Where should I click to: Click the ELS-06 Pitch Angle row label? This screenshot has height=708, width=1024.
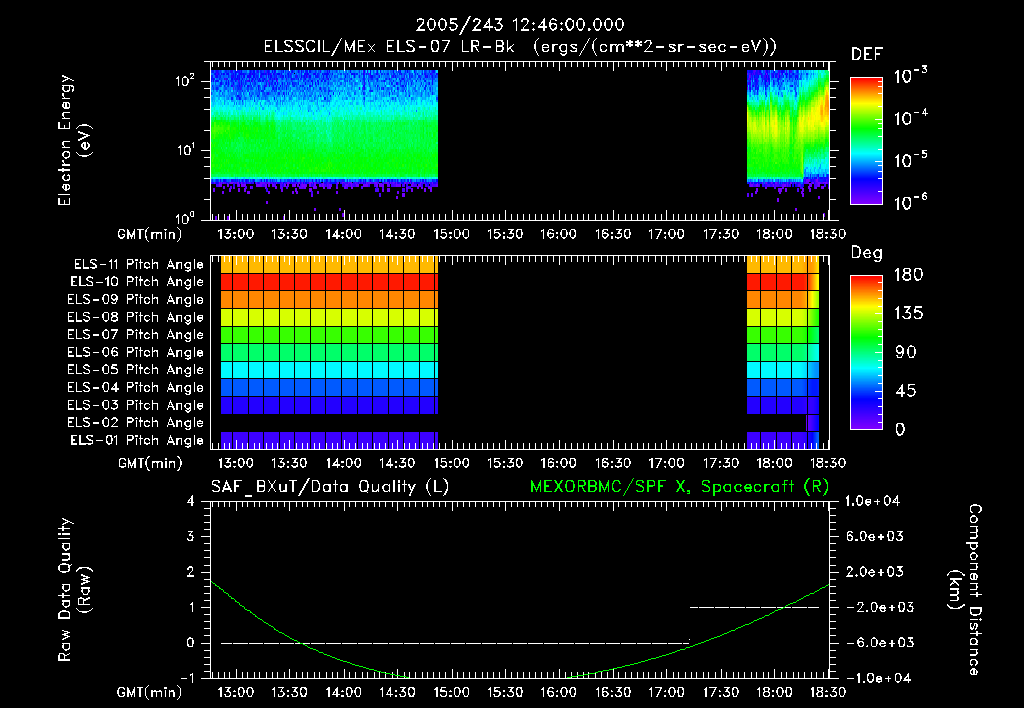136,352
